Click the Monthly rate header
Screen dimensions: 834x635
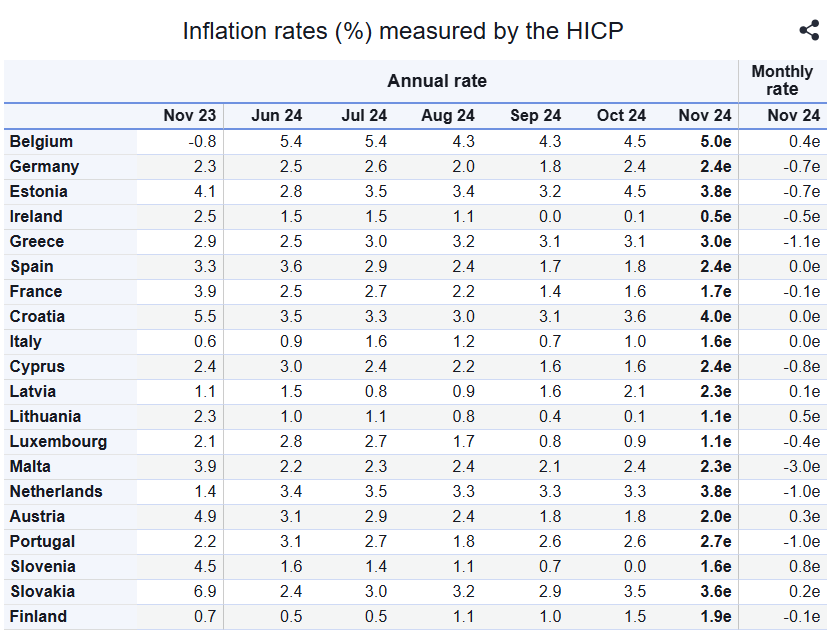(782, 81)
